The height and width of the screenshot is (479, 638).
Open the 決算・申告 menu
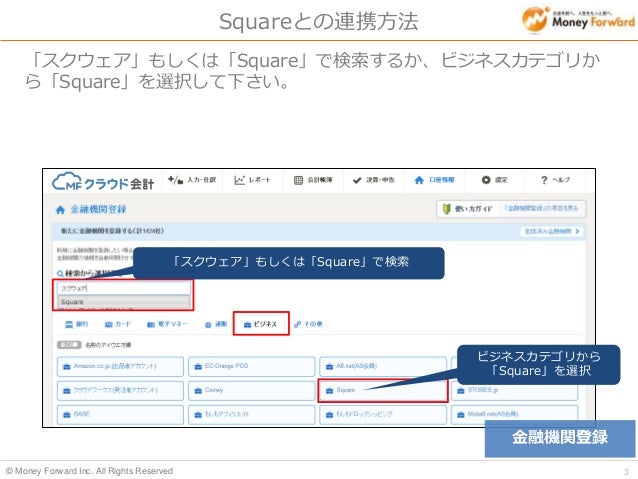[x=374, y=180]
